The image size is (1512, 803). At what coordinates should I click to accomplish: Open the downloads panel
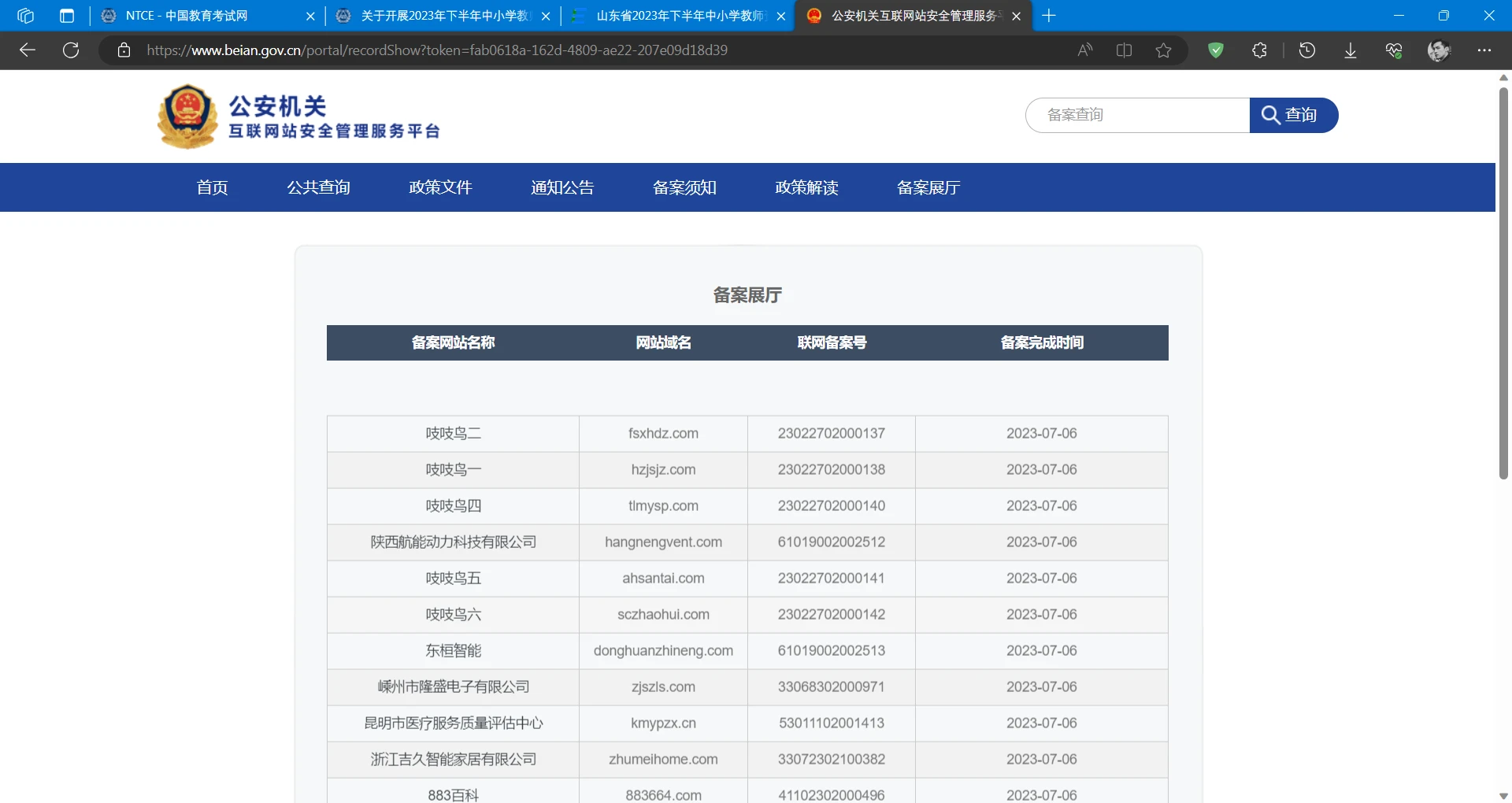click(1350, 50)
